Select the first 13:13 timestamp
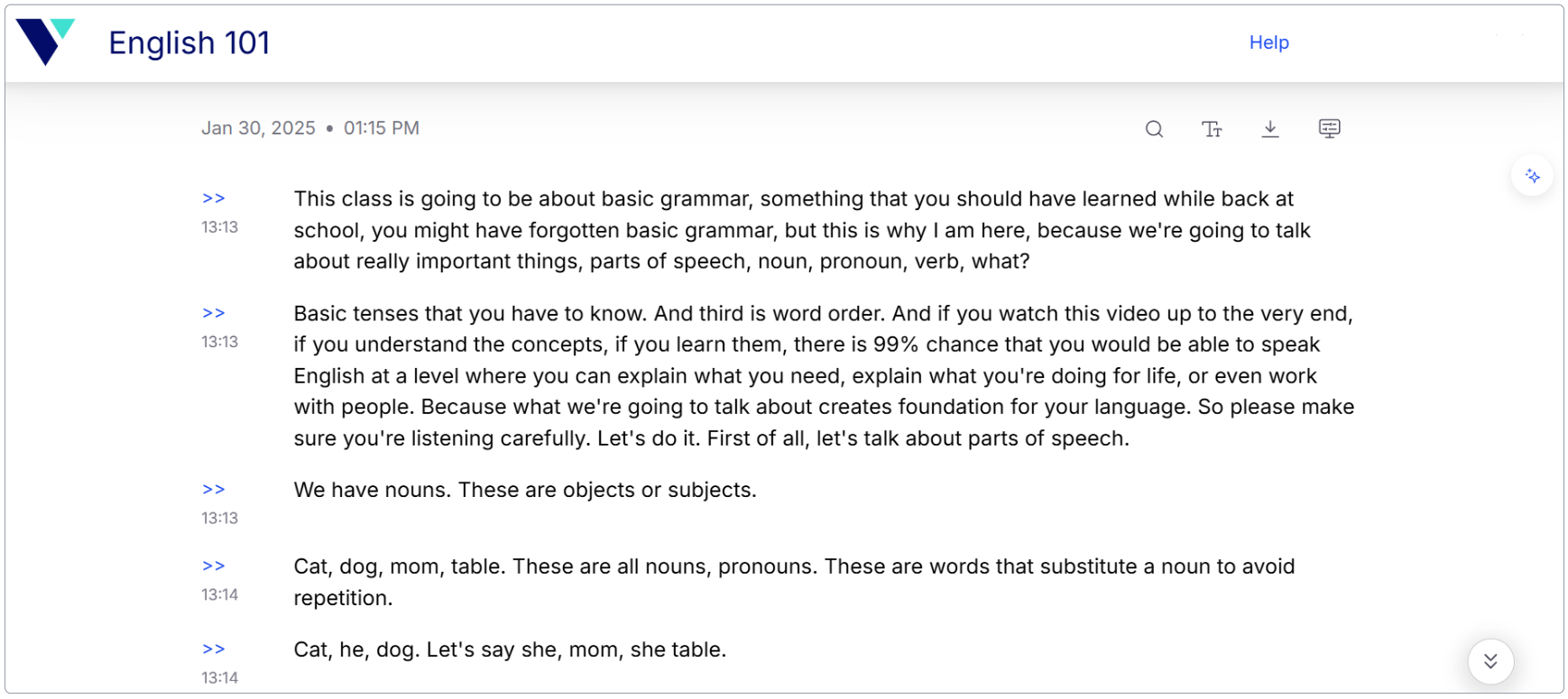The height and width of the screenshot is (699, 1568). 219,227
